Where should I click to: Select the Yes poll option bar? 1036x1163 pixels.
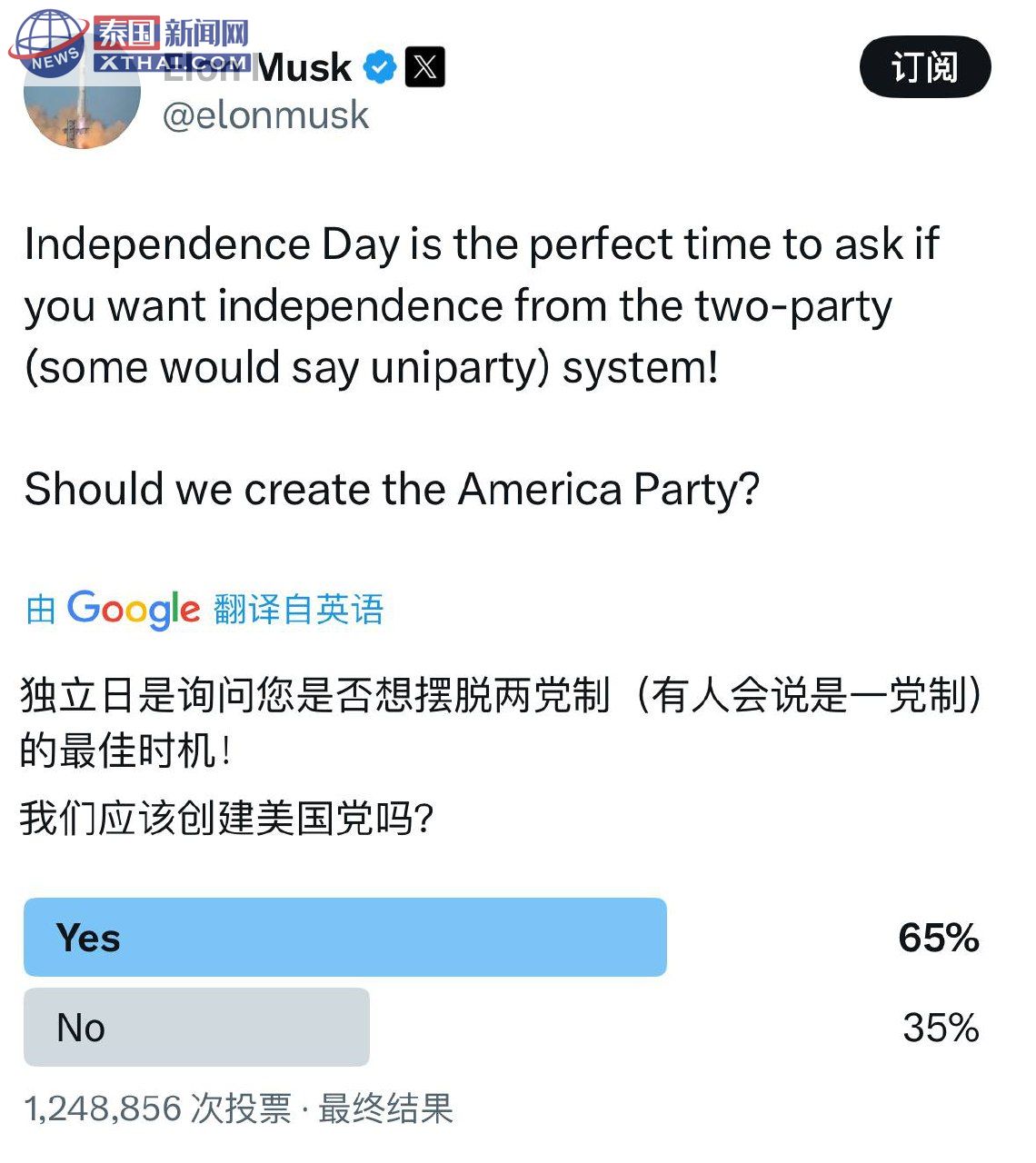tap(345, 937)
